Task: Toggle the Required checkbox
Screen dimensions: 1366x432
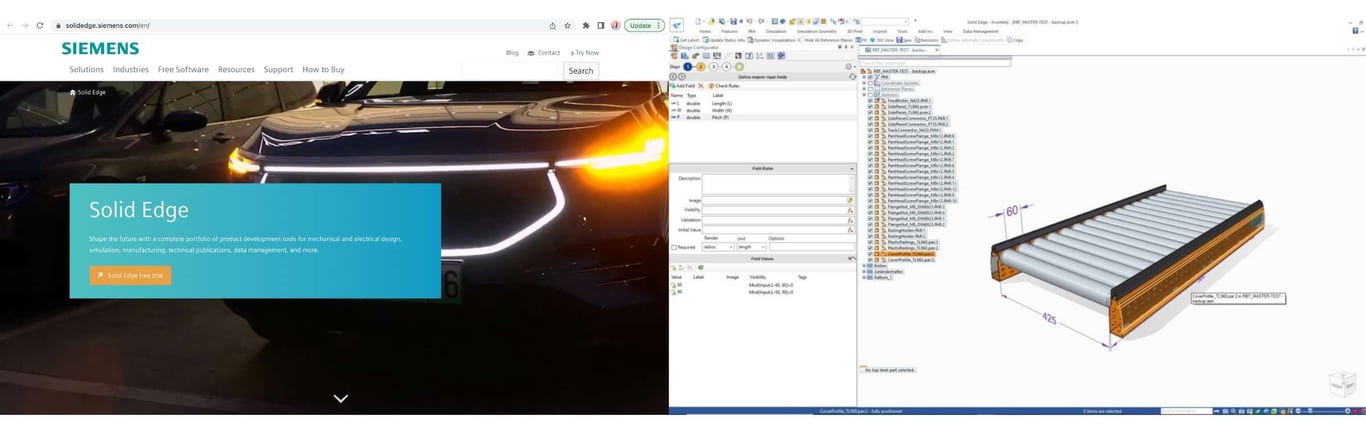Action: point(675,247)
